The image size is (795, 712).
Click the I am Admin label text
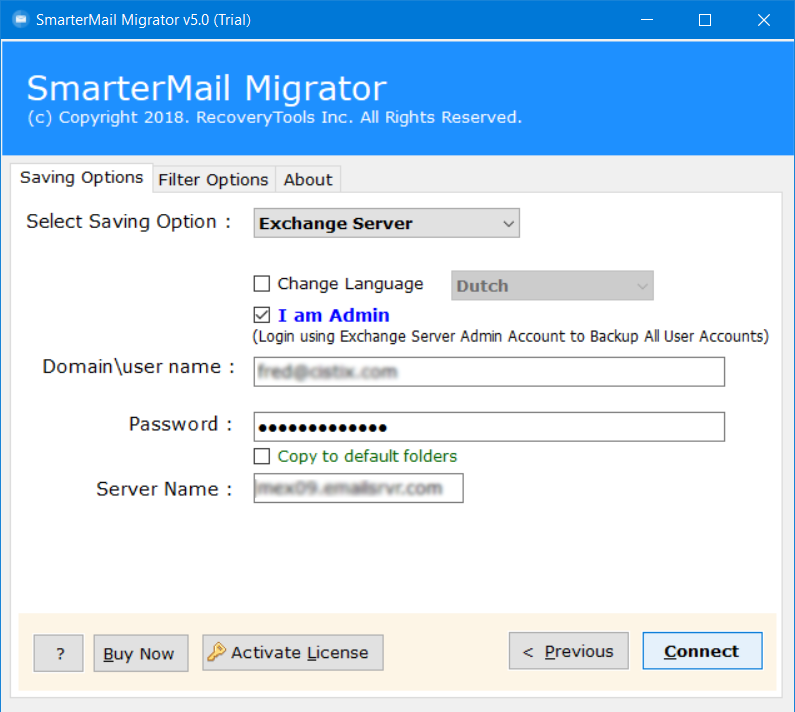point(334,315)
